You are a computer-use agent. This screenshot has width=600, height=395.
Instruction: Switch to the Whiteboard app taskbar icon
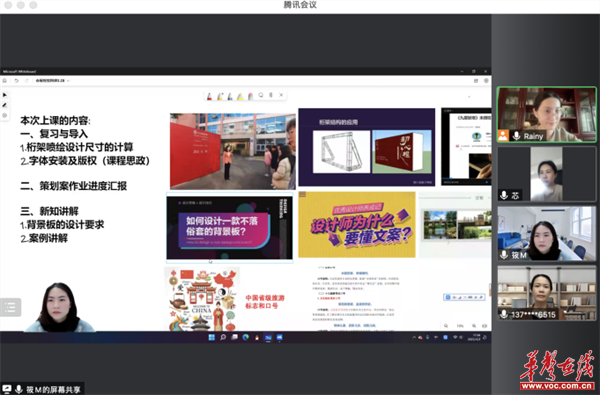pyautogui.click(x=268, y=337)
